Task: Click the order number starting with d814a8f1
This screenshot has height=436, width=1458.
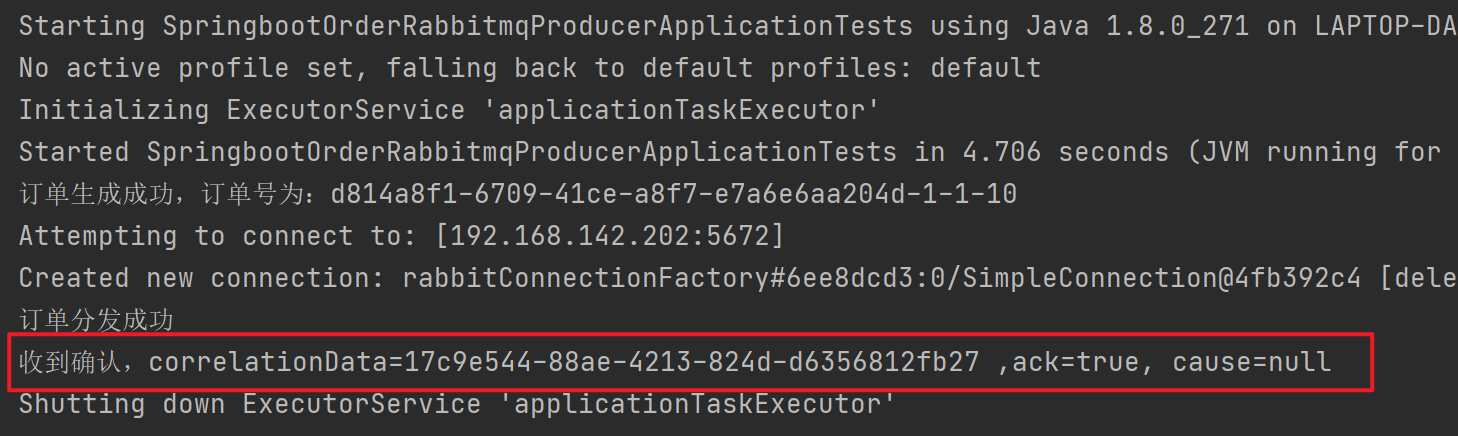Action: [x=674, y=194]
